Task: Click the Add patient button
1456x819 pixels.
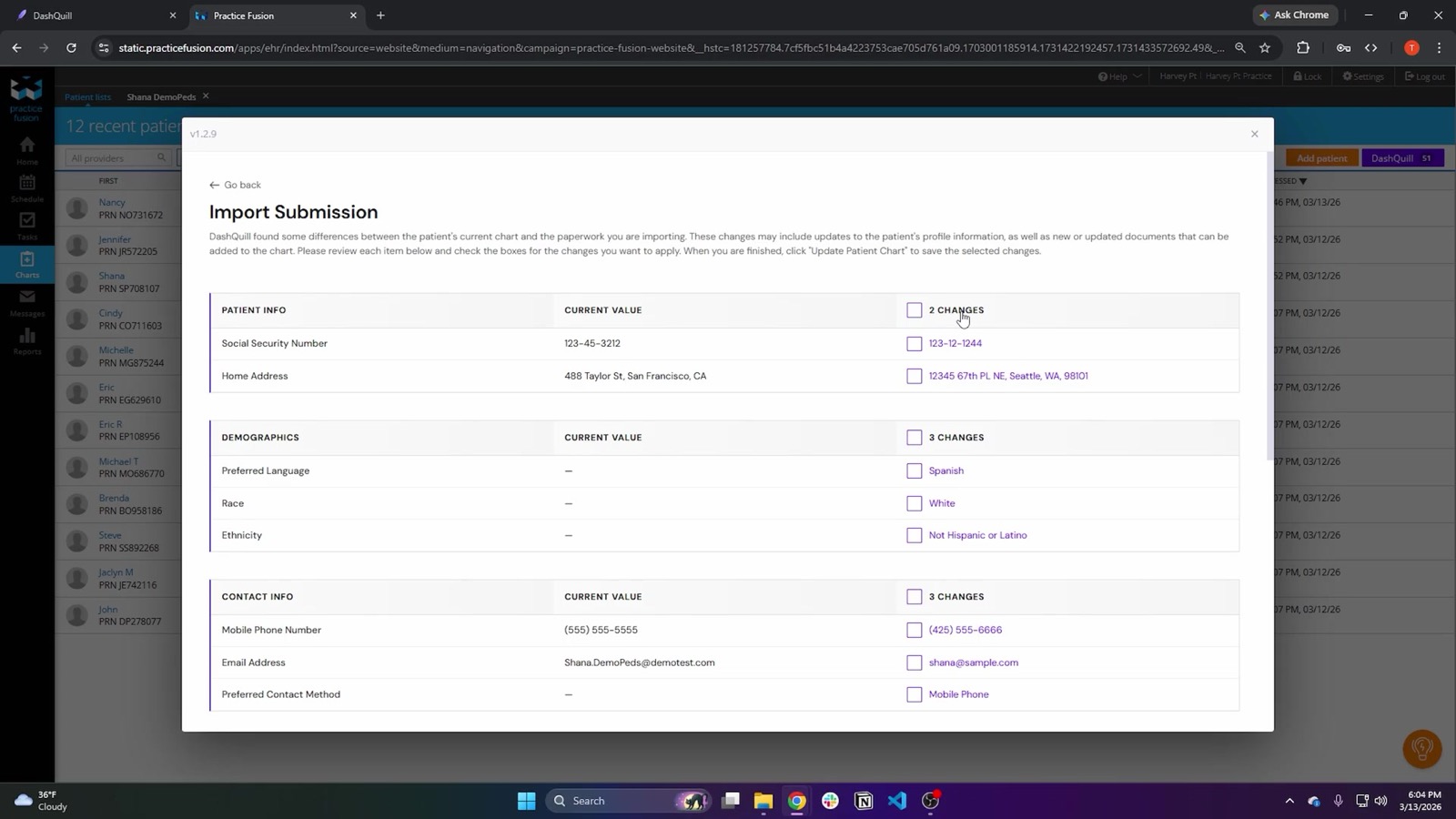Action: coord(1321,158)
